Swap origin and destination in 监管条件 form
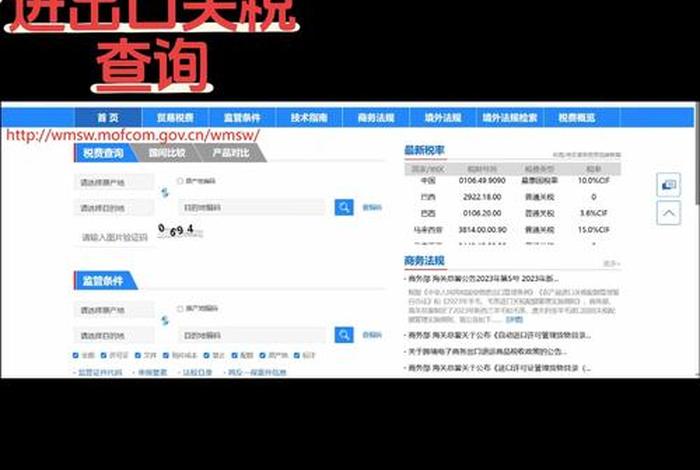The width and height of the screenshot is (700, 470). tap(165, 320)
